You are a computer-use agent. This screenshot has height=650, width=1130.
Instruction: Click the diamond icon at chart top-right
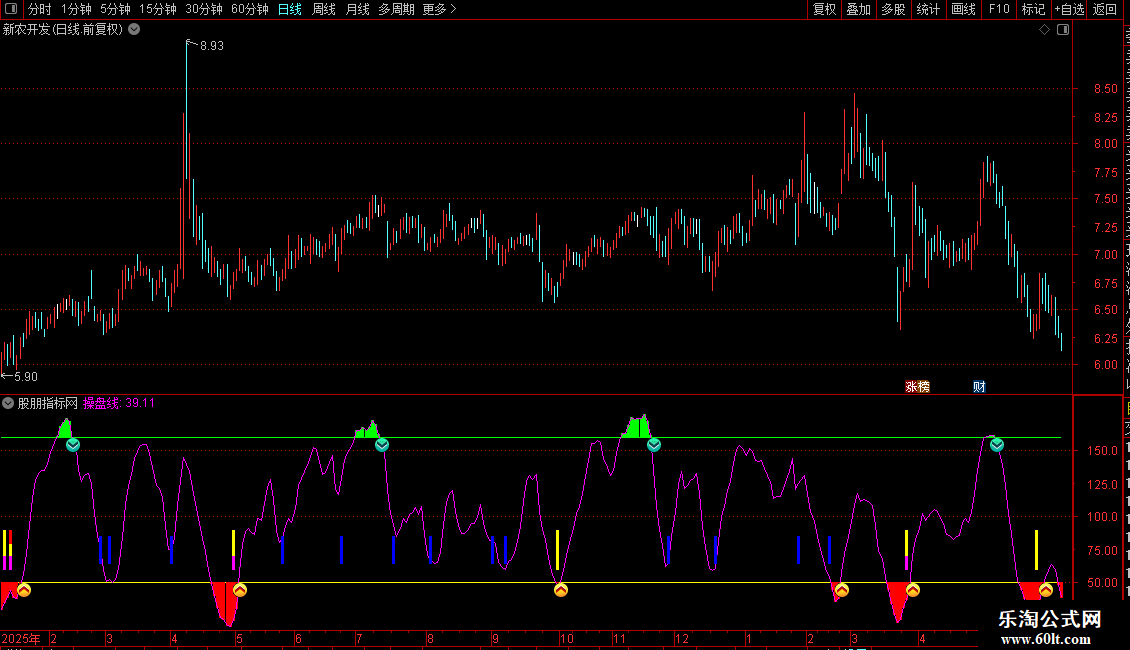click(1044, 30)
